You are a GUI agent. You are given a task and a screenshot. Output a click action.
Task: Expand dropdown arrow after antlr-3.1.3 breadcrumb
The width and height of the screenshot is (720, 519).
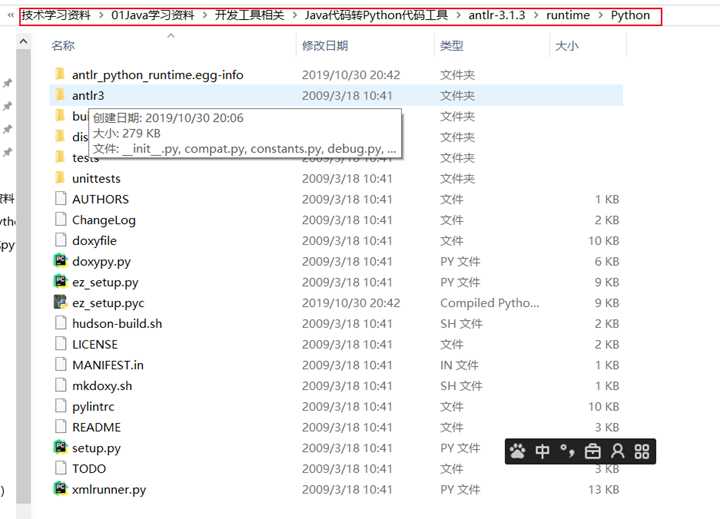tap(536, 16)
